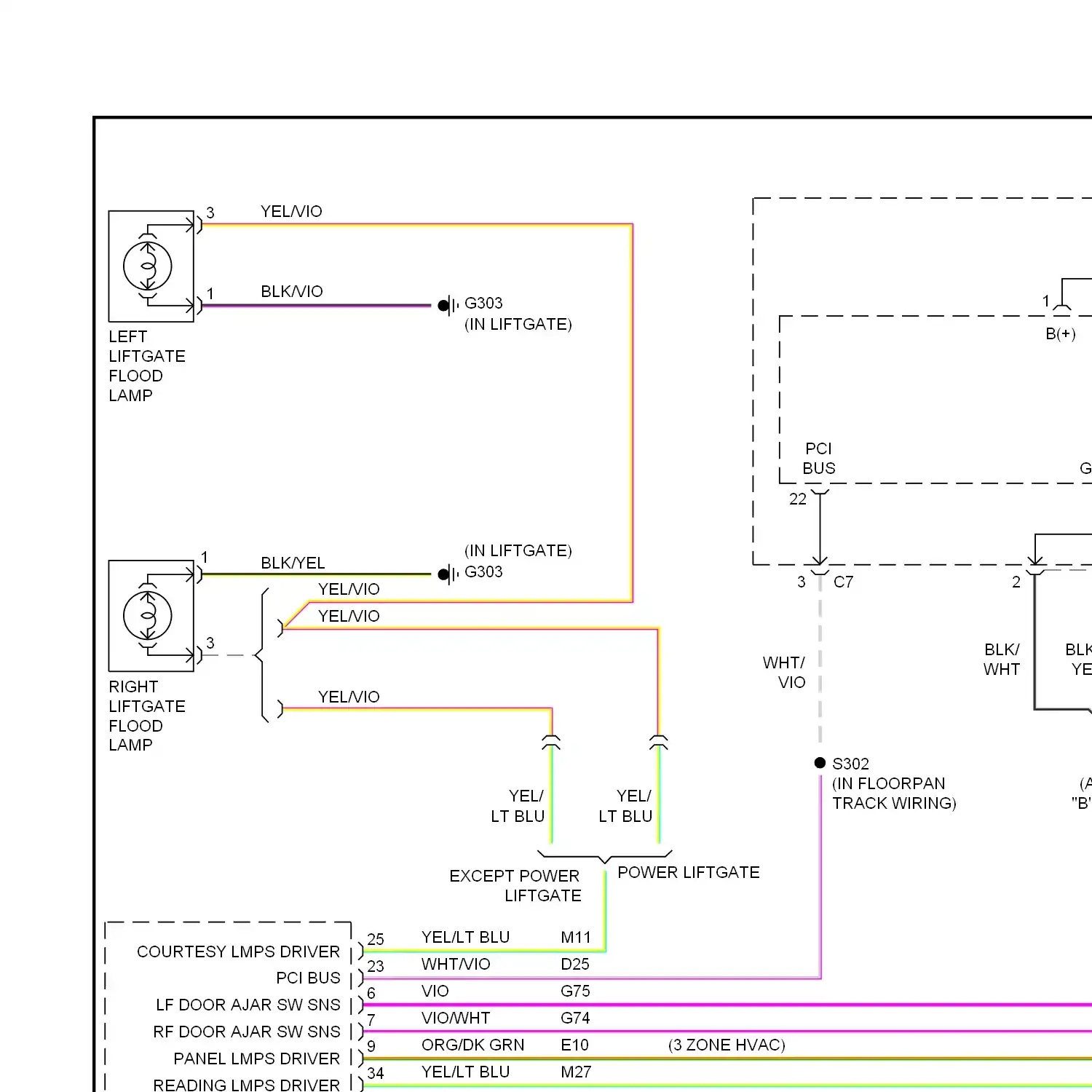Screen dimensions: 1092x1092
Task: Click the S302 splice dot
Action: [x=820, y=763]
